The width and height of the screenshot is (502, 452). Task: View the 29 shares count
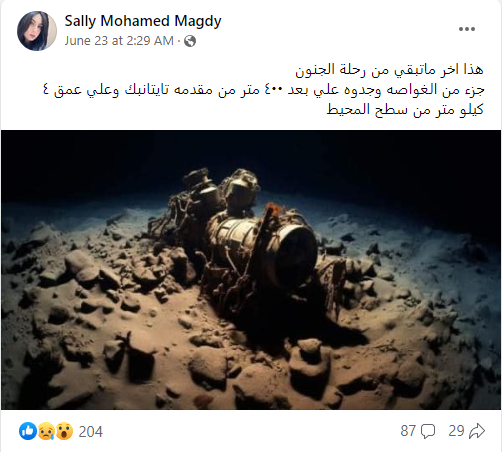[456, 431]
